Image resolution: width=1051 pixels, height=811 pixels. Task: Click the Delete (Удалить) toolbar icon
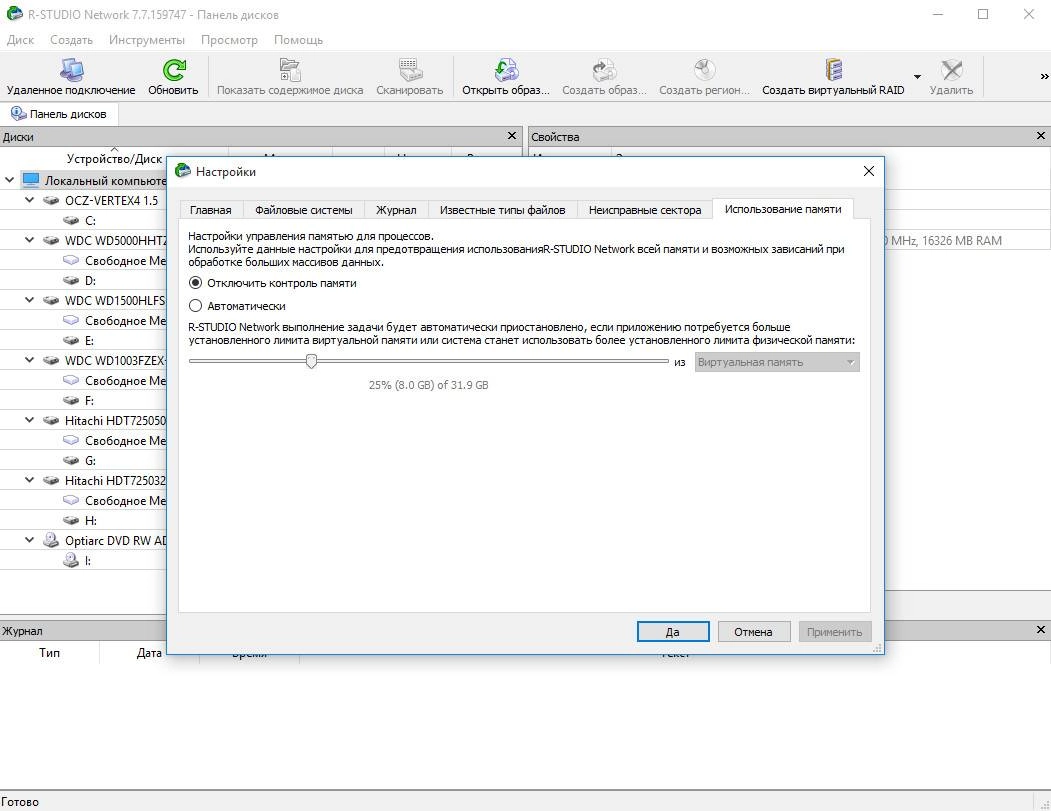pyautogui.click(x=951, y=70)
